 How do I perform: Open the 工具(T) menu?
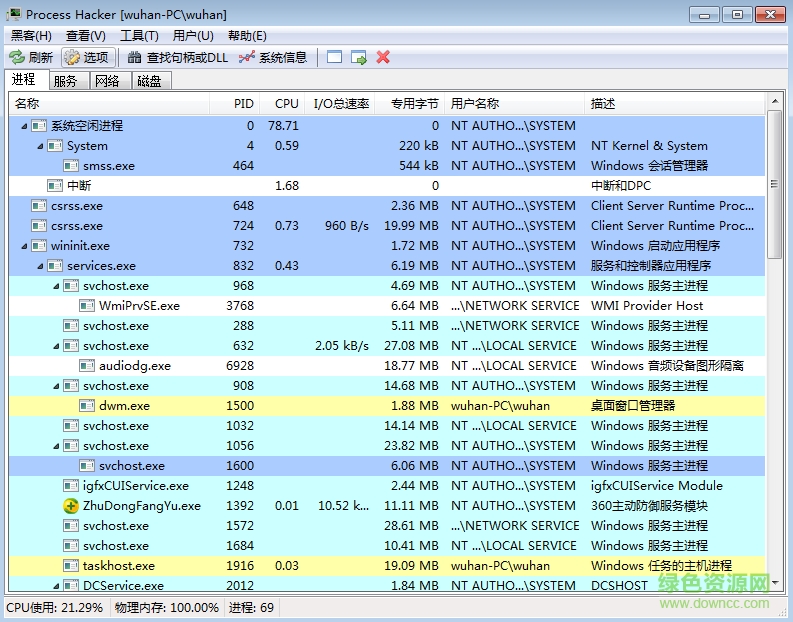tap(139, 36)
